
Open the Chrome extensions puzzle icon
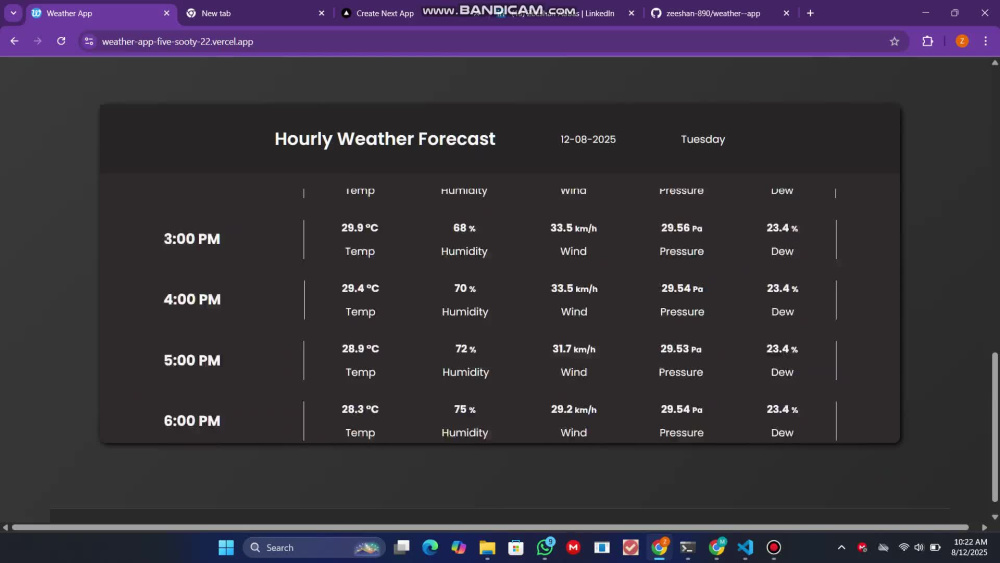(927, 41)
